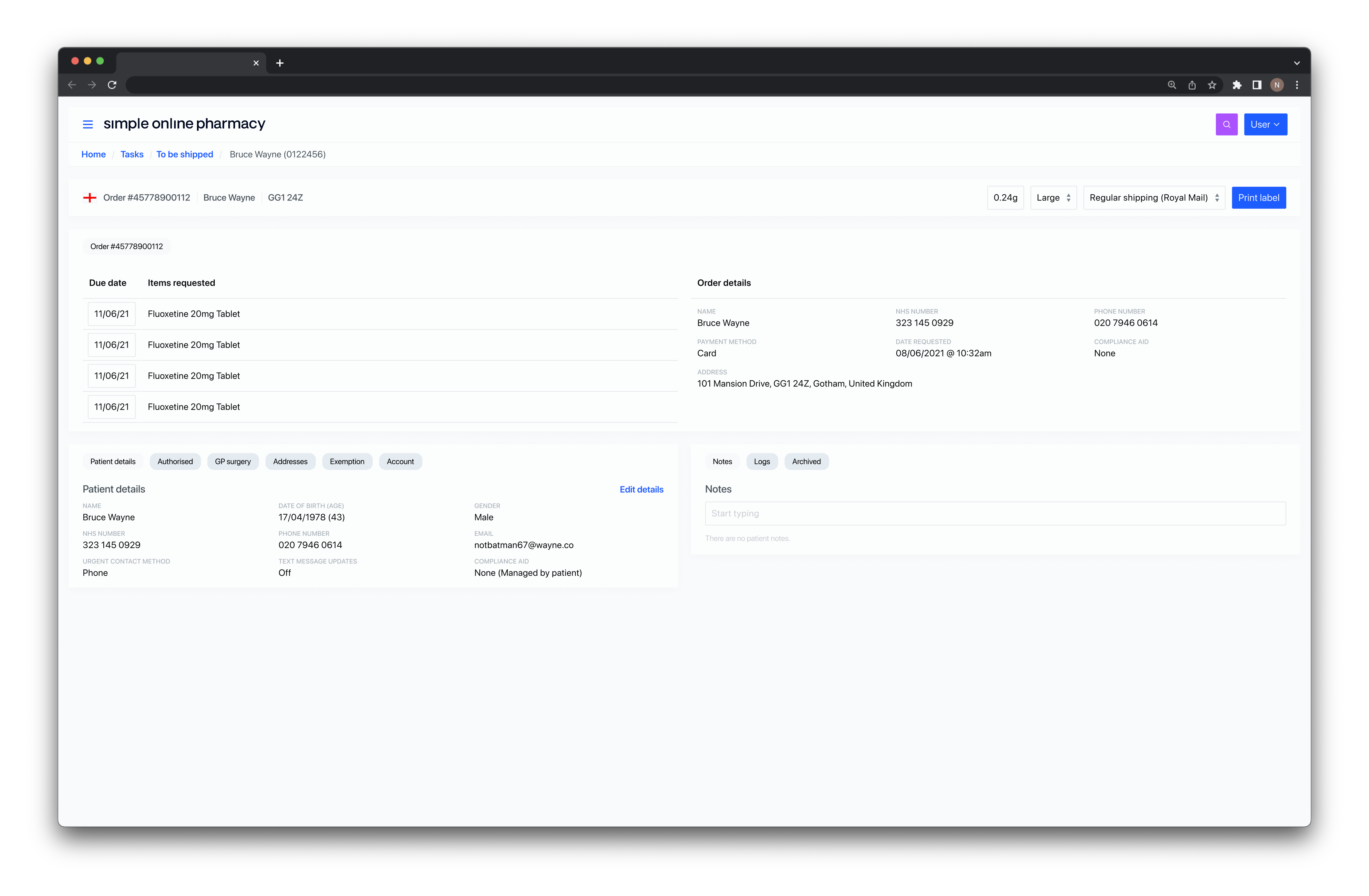Viewport: 1369px width, 896px height.
Task: Select the Notes tab
Action: point(722,461)
